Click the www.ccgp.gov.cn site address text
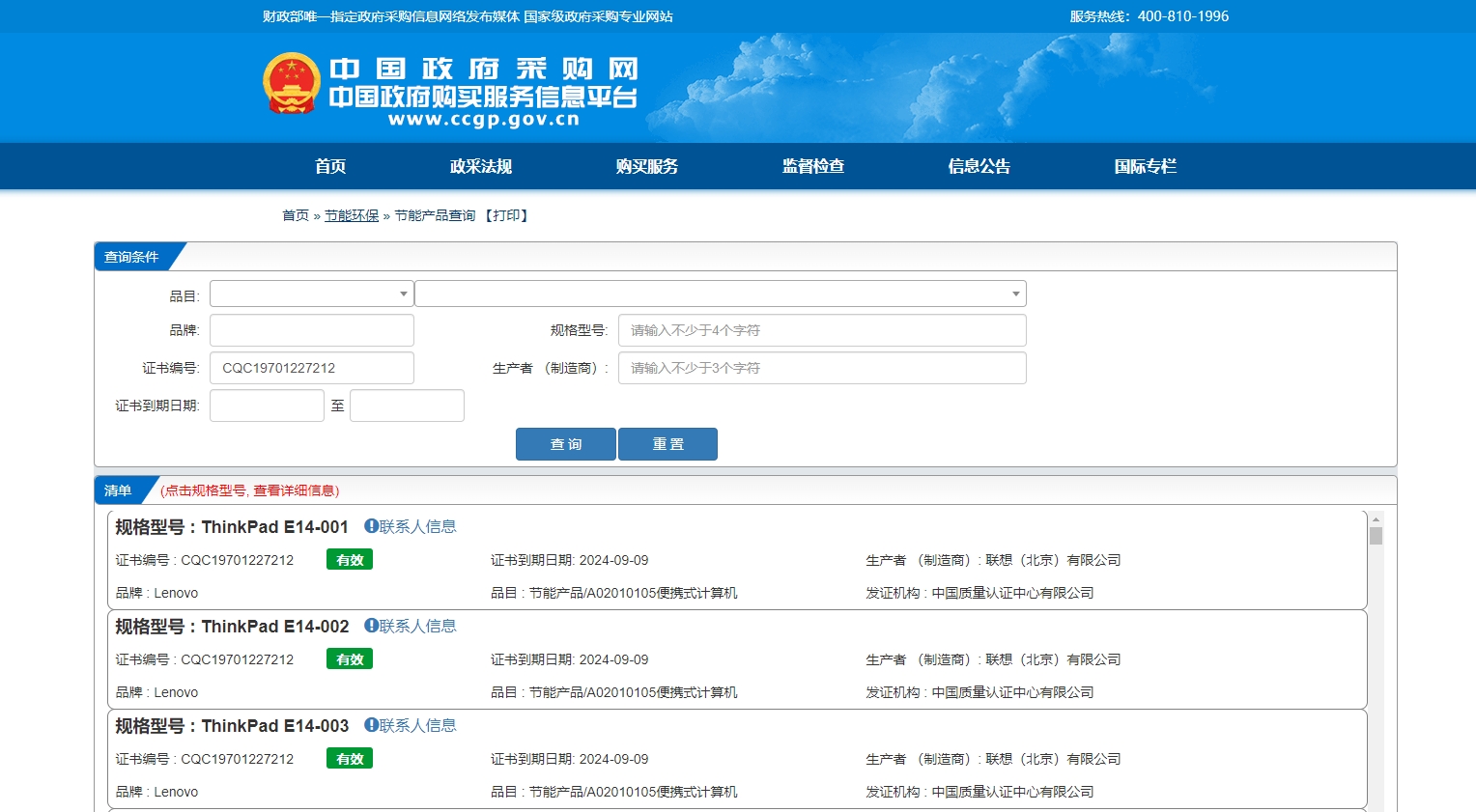 [484, 120]
